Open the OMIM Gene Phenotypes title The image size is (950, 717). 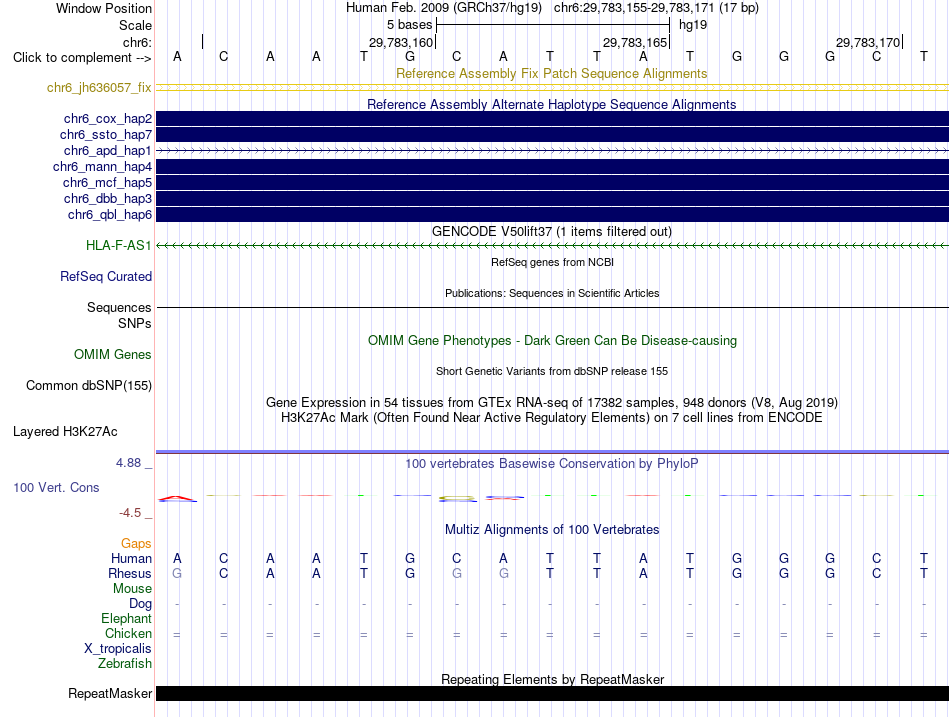(x=552, y=341)
